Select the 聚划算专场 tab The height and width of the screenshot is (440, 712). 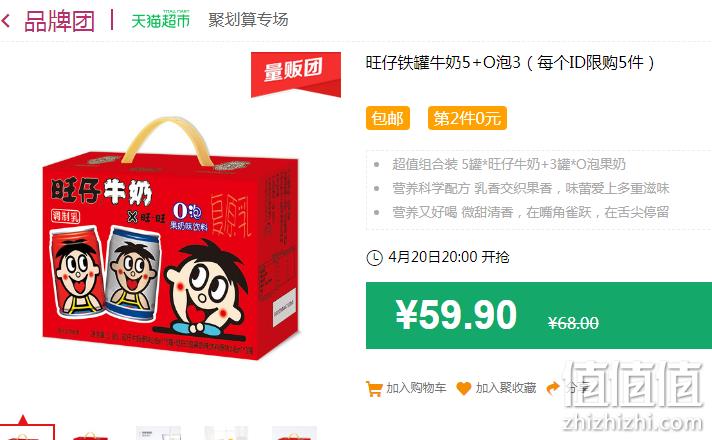pyautogui.click(x=248, y=20)
